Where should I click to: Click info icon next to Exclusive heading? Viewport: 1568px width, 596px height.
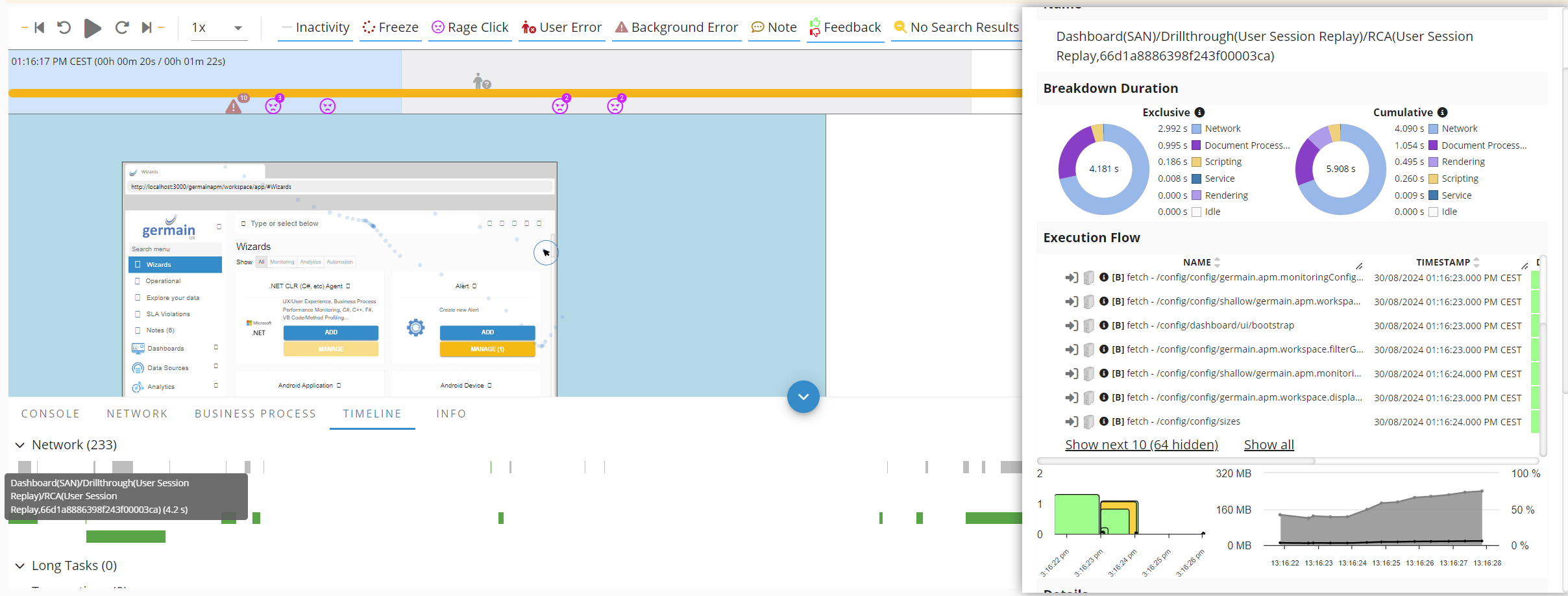pyautogui.click(x=1199, y=112)
